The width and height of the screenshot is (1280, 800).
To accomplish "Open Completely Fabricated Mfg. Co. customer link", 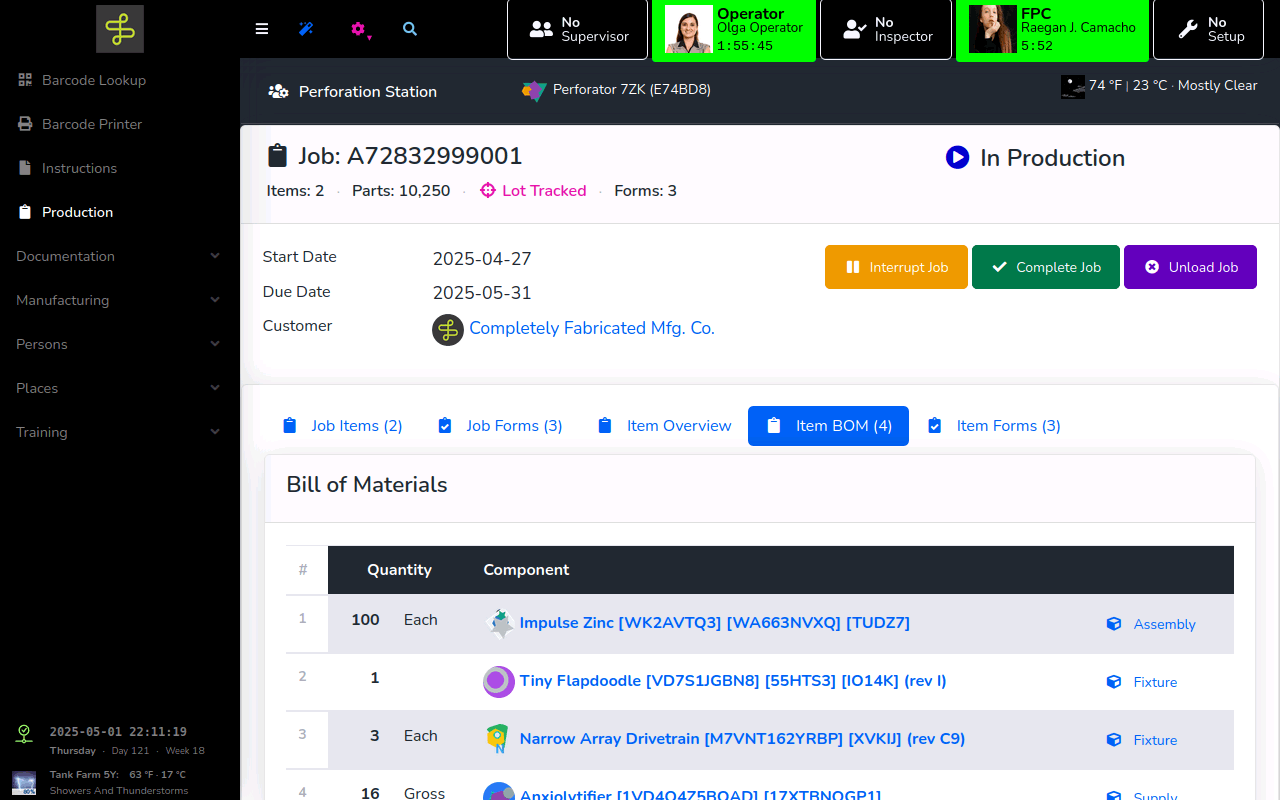I will click(592, 328).
